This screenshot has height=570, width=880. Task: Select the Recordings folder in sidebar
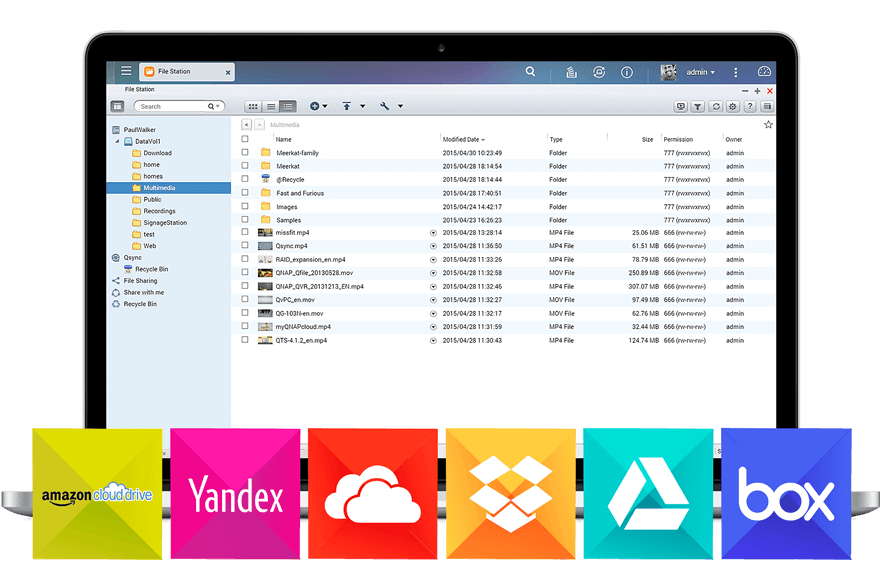pos(158,211)
